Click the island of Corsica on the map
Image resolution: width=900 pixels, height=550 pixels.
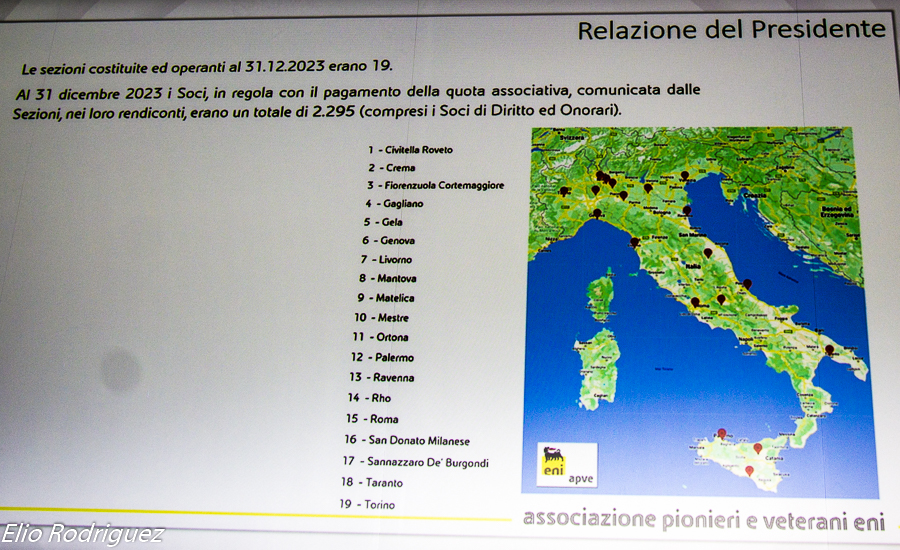click(602, 297)
